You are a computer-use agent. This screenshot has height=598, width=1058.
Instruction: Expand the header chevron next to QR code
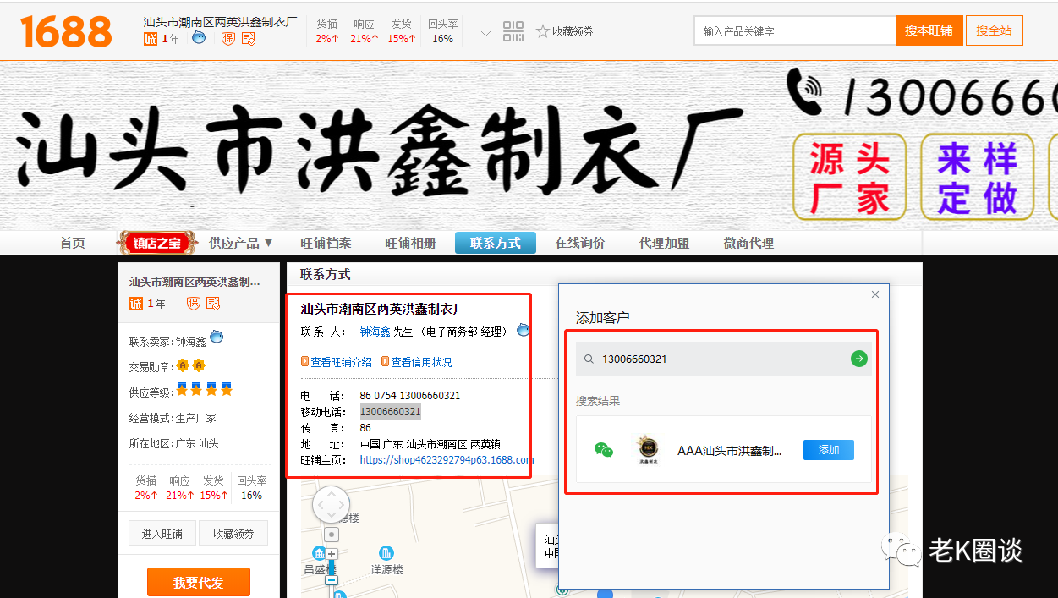485,32
